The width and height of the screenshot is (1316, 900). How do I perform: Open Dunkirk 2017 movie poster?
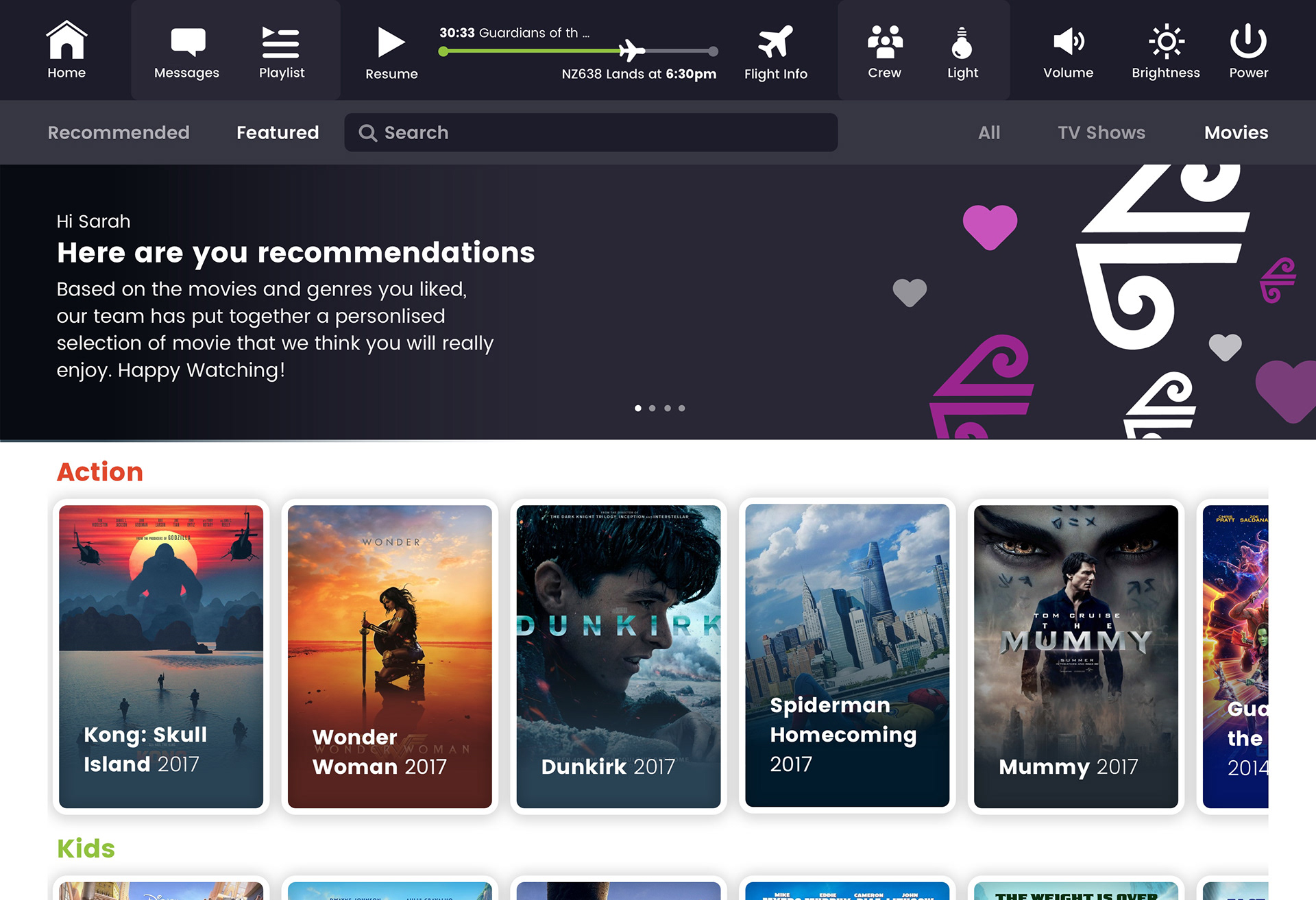pos(618,657)
